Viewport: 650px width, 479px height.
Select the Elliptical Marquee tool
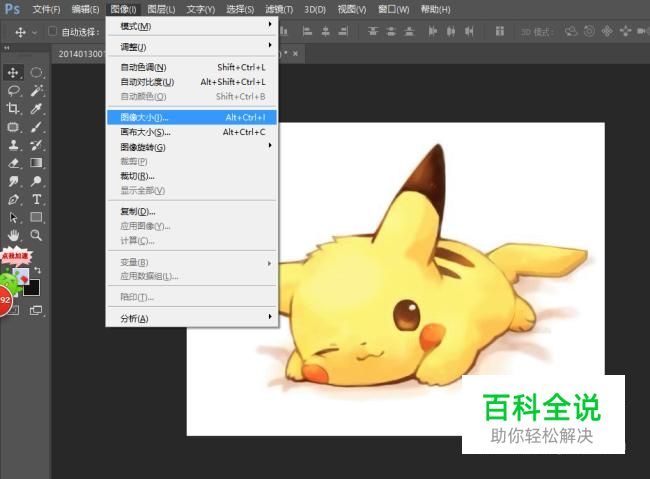36,73
